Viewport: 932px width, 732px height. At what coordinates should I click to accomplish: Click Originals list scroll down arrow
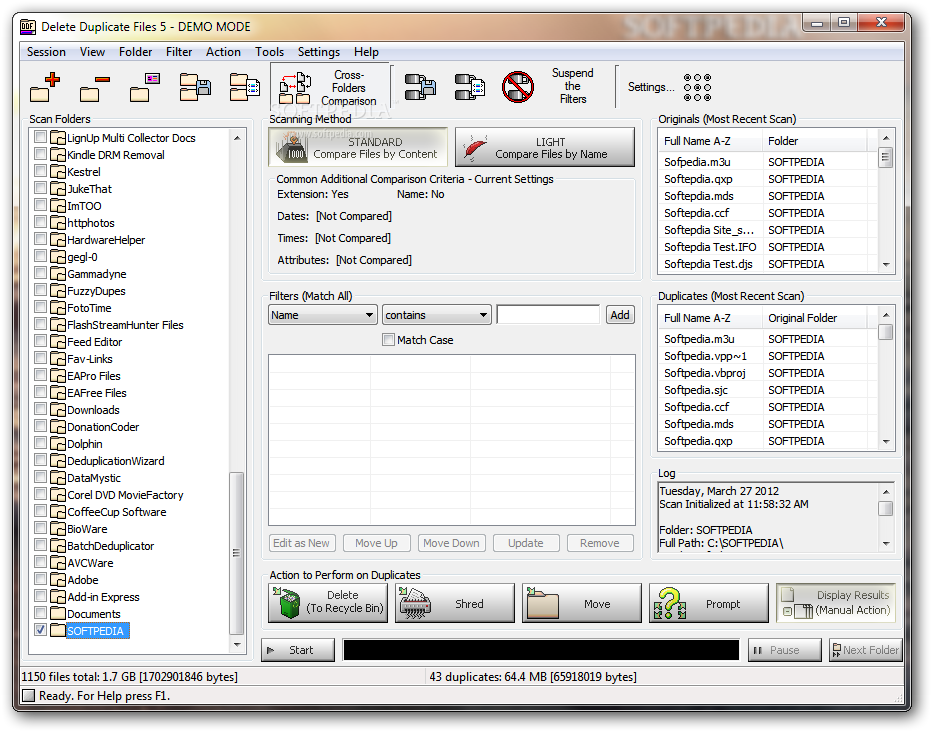[886, 265]
